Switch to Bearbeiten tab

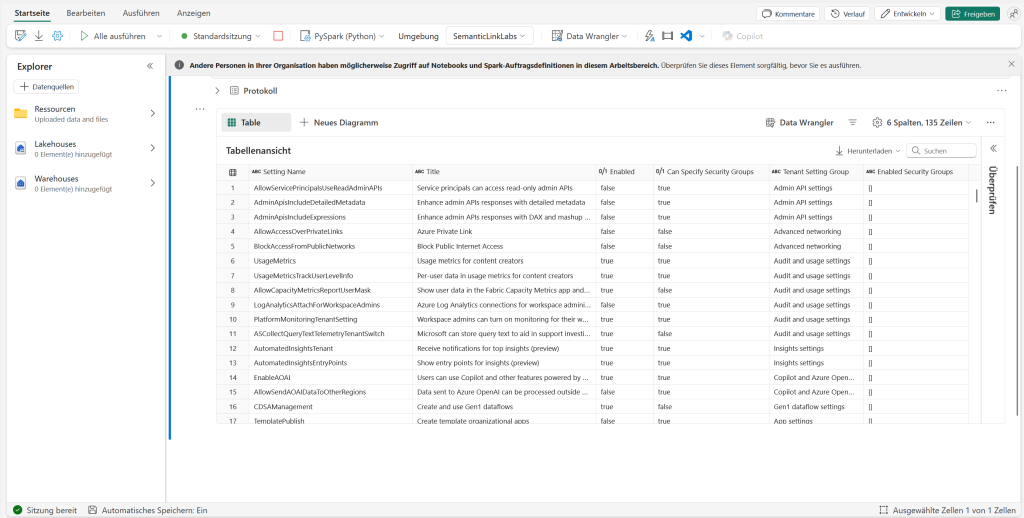(86, 13)
